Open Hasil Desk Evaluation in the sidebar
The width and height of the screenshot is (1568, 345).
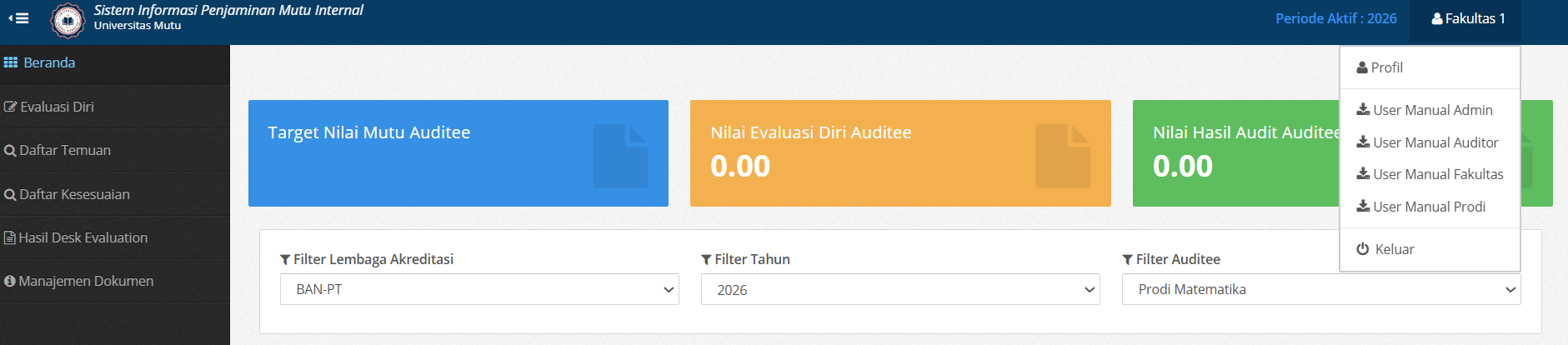[x=115, y=238]
